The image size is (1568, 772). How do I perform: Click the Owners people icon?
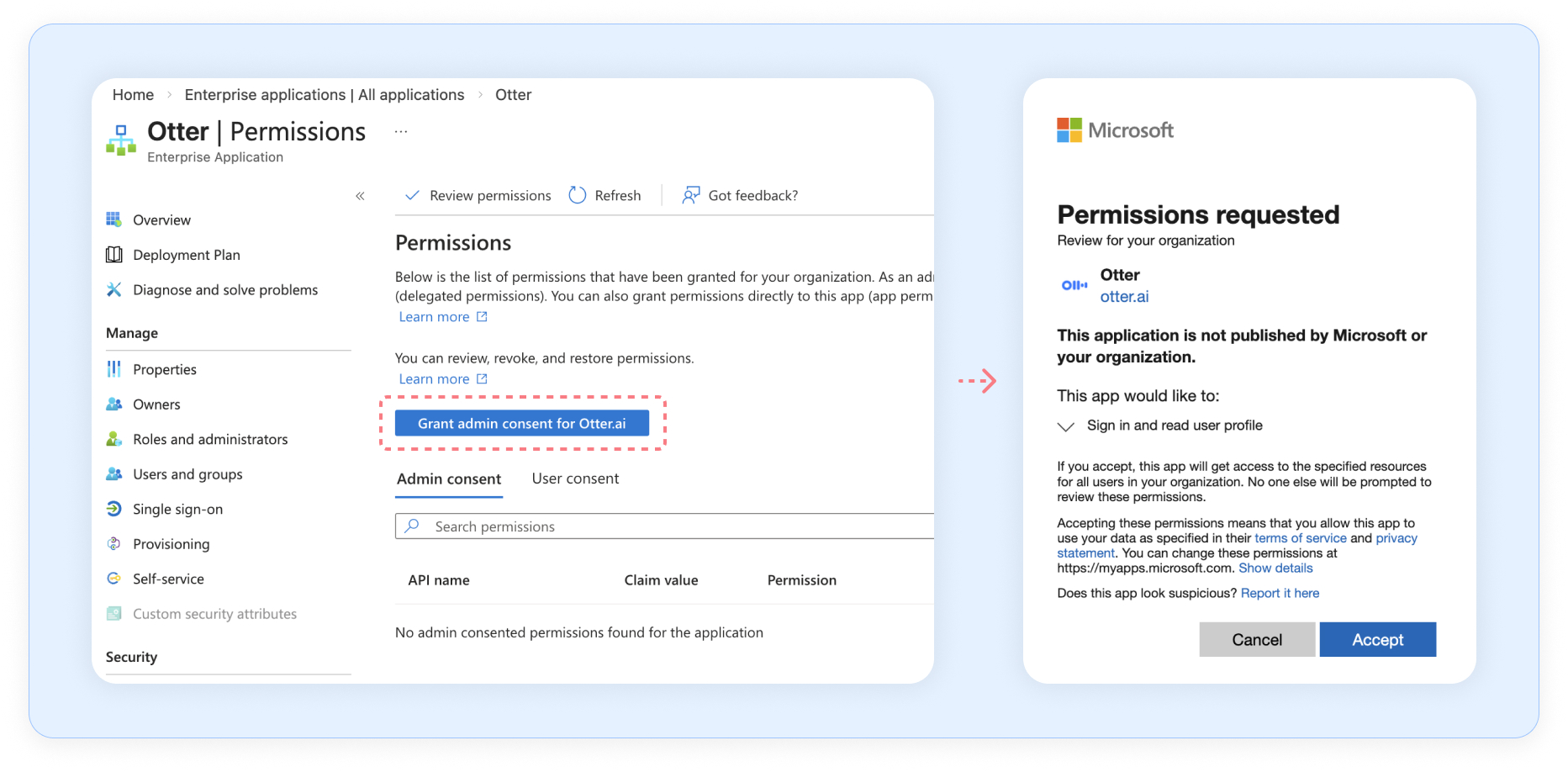tap(114, 405)
